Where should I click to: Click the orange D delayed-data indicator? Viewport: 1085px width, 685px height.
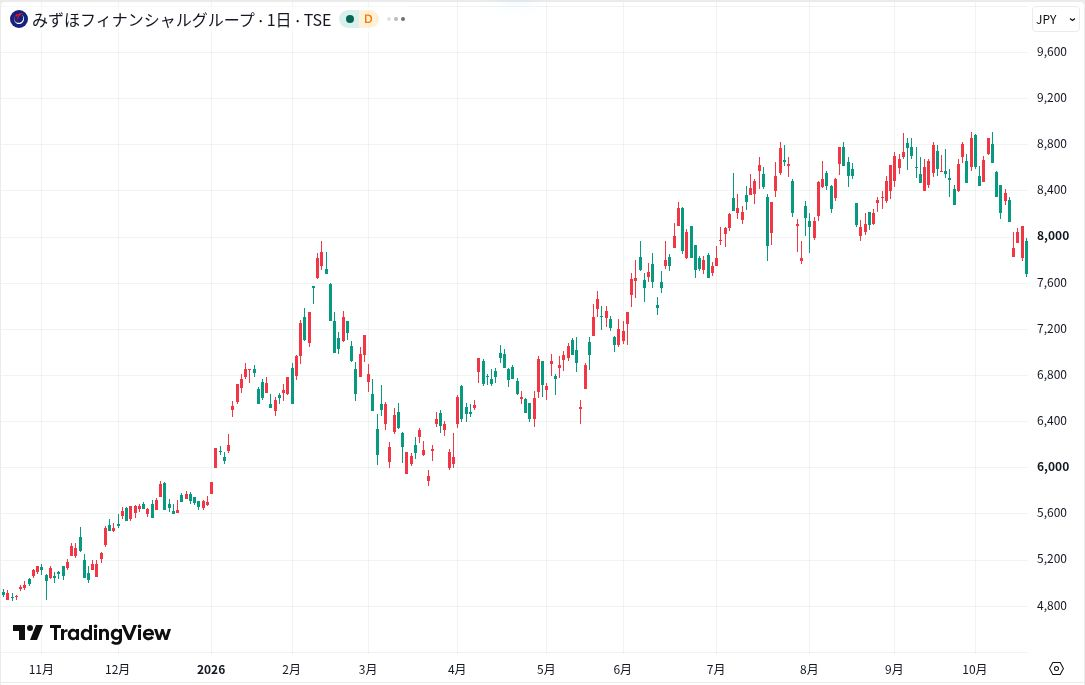pos(367,19)
